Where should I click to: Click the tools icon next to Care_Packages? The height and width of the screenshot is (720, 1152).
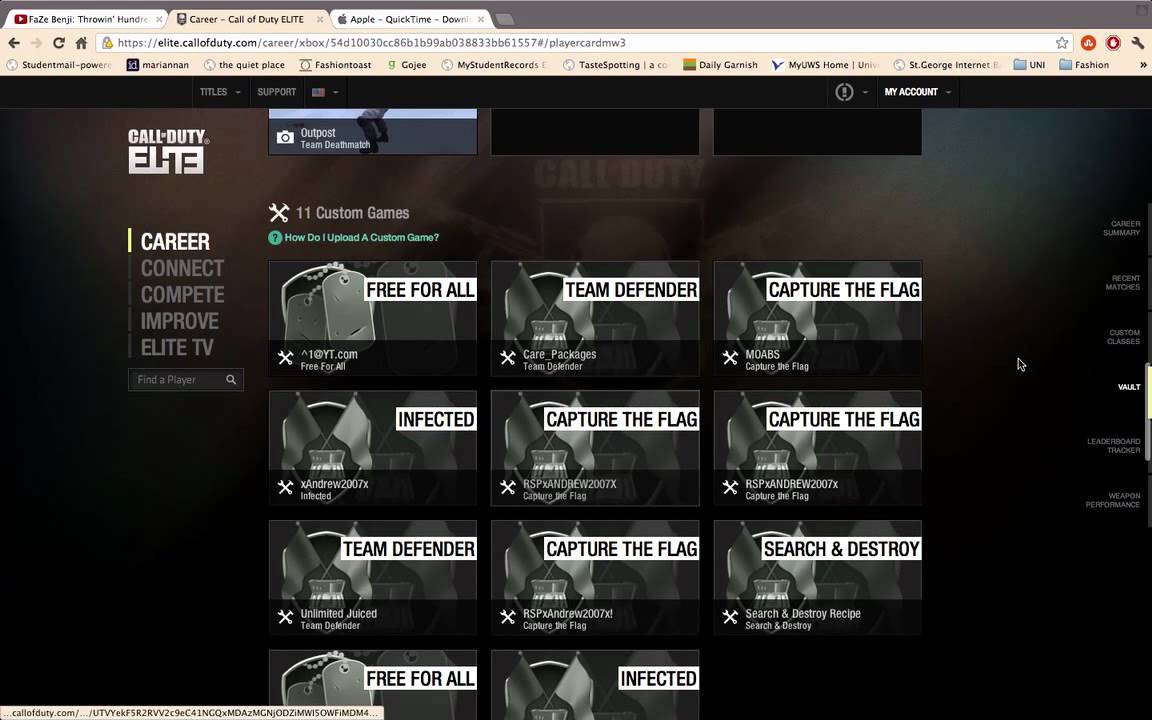coord(508,358)
